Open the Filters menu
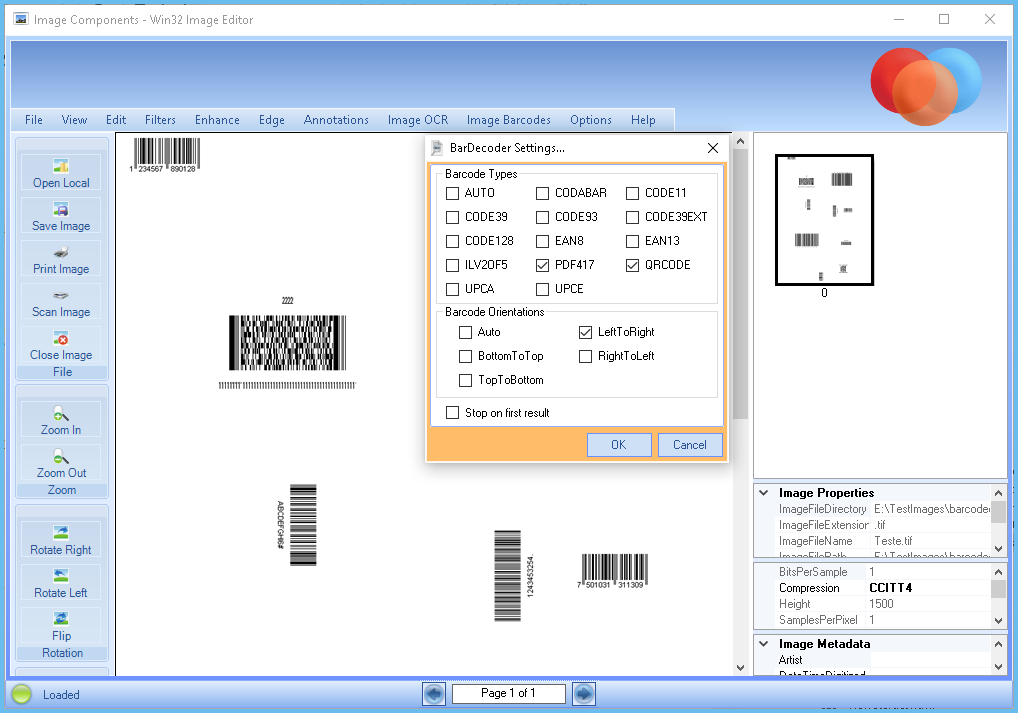 [160, 120]
